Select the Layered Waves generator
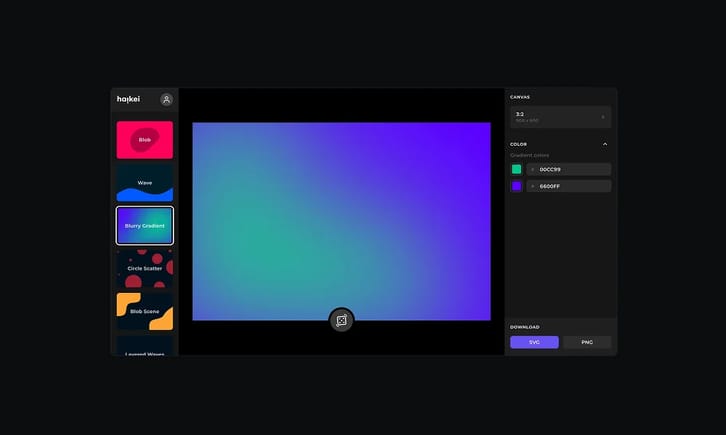The image size is (726, 435). [x=144, y=346]
